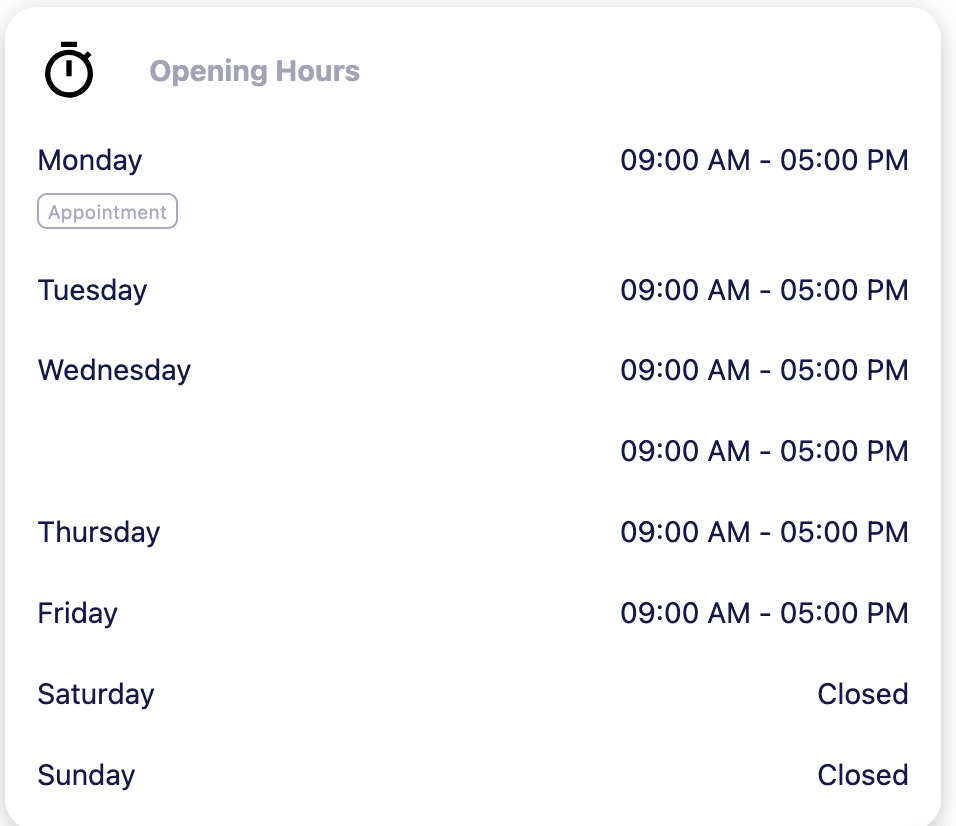Click the Closed status for Sunday
This screenshot has height=826, width=956.
click(x=862, y=775)
